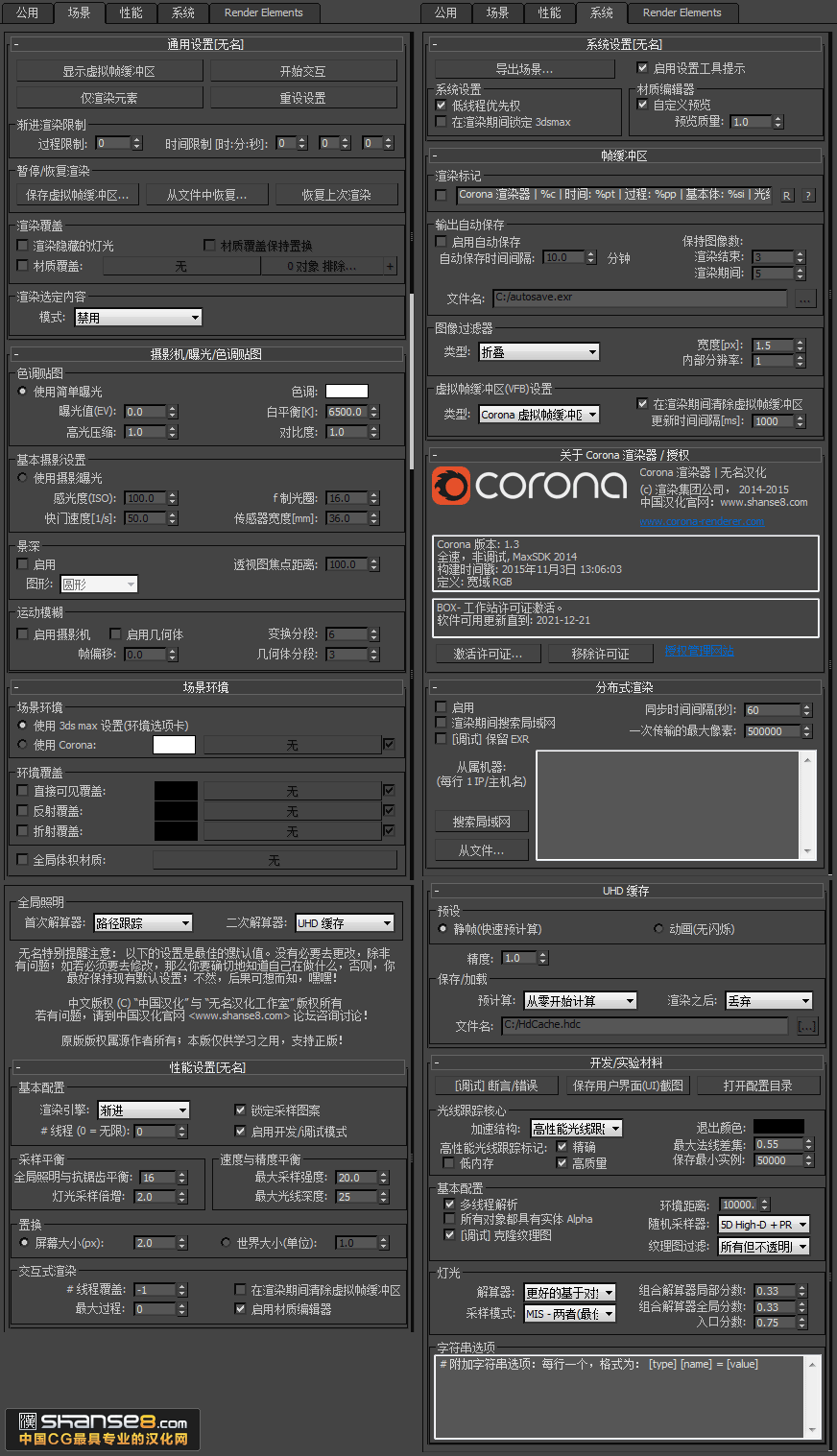Adjust 白平衡[K] 6500.0 spinner arrows
The width and height of the screenshot is (837, 1456).
[x=374, y=412]
